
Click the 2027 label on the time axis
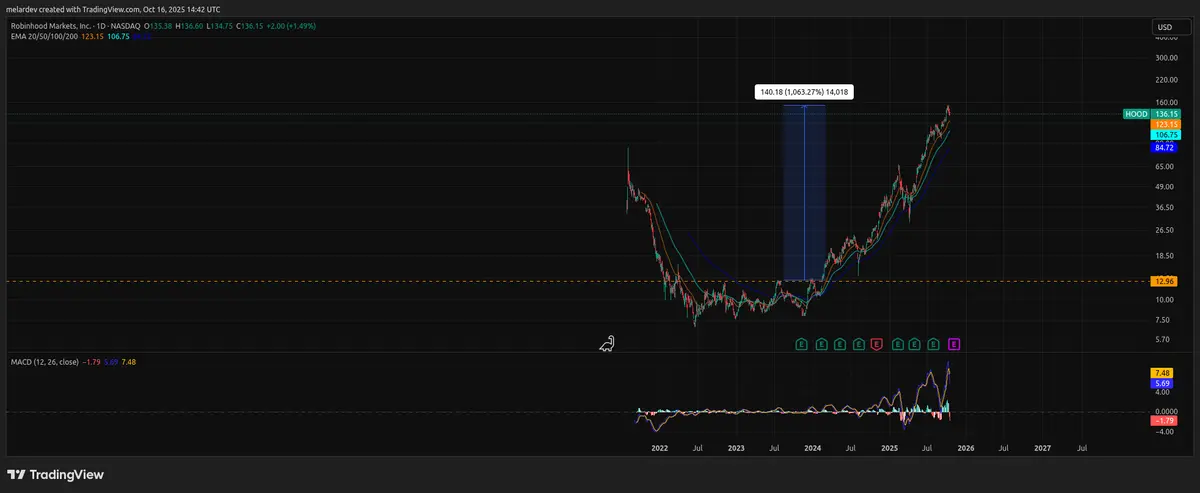1043,450
